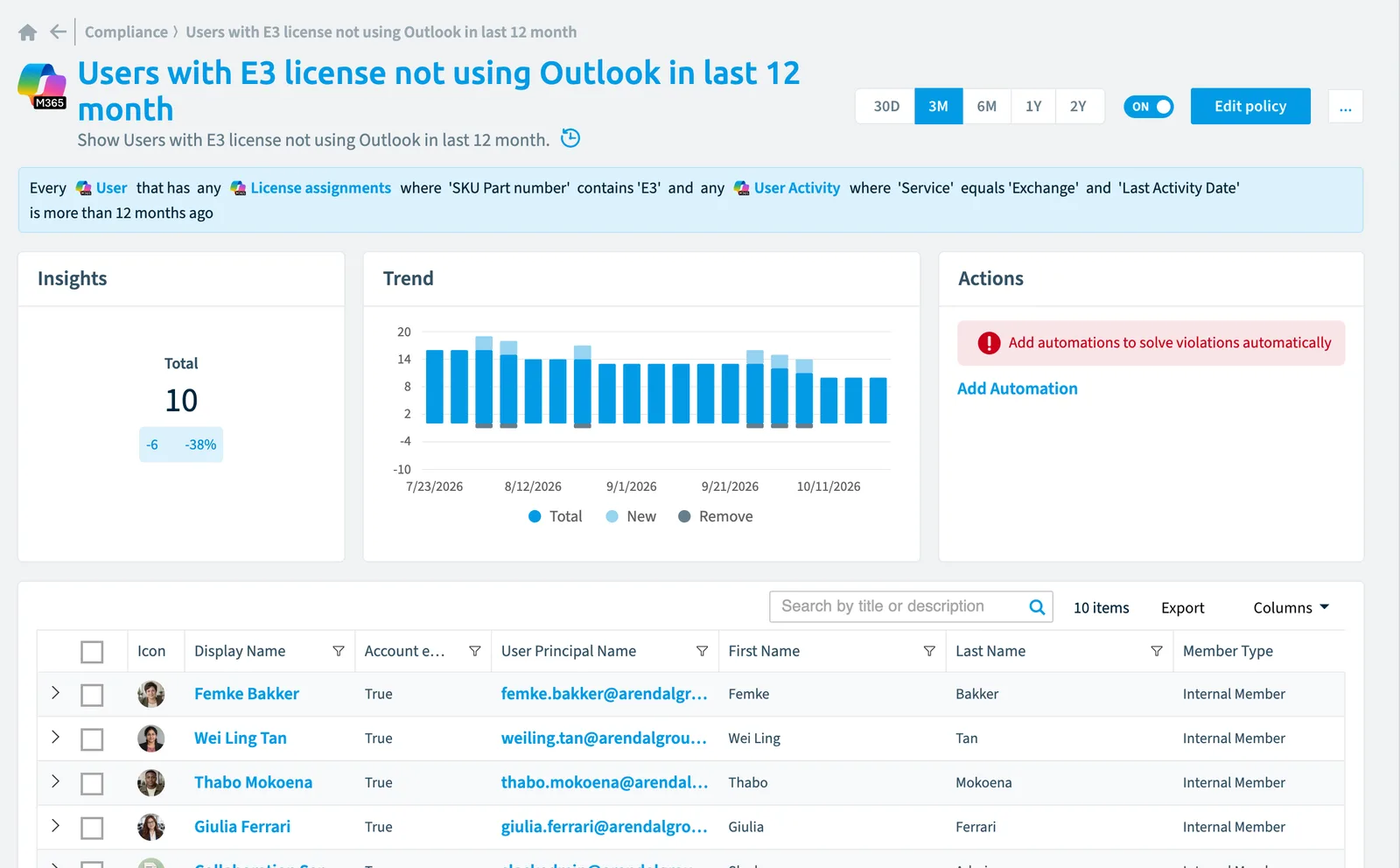Select the Giulia Ferrari row checkbox

[x=92, y=828]
